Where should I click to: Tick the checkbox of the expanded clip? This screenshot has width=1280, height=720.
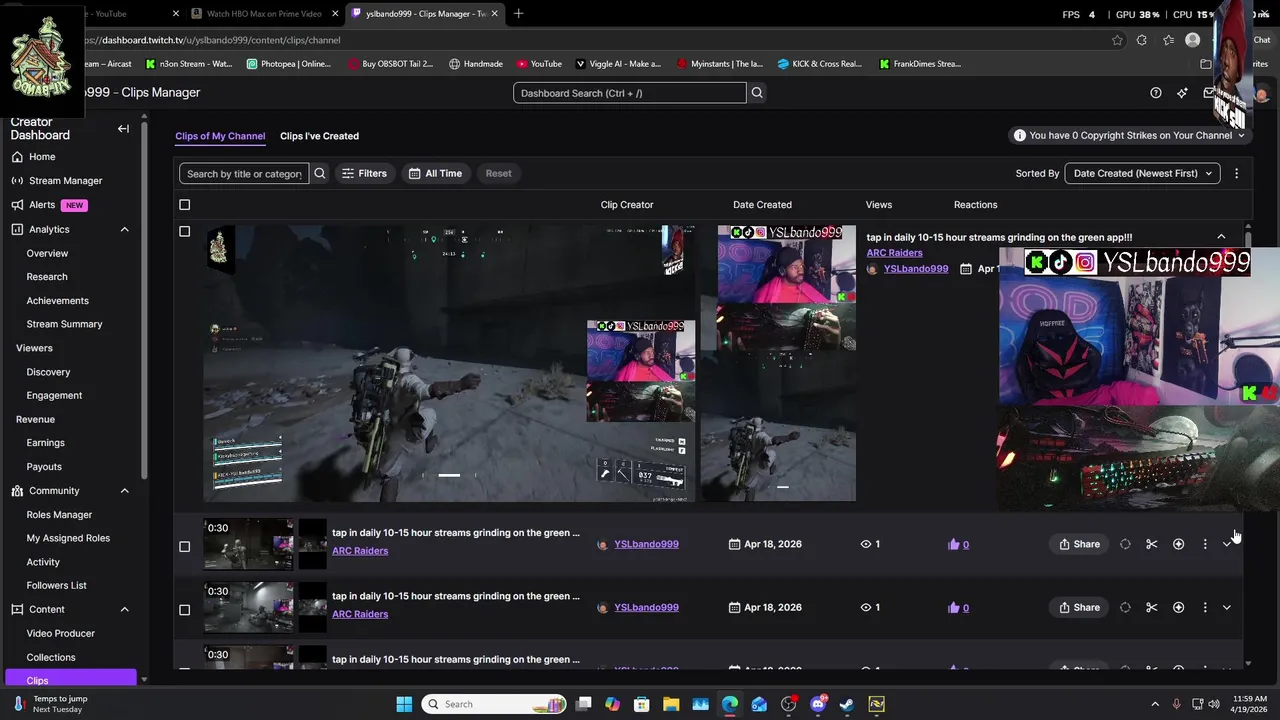click(x=184, y=232)
